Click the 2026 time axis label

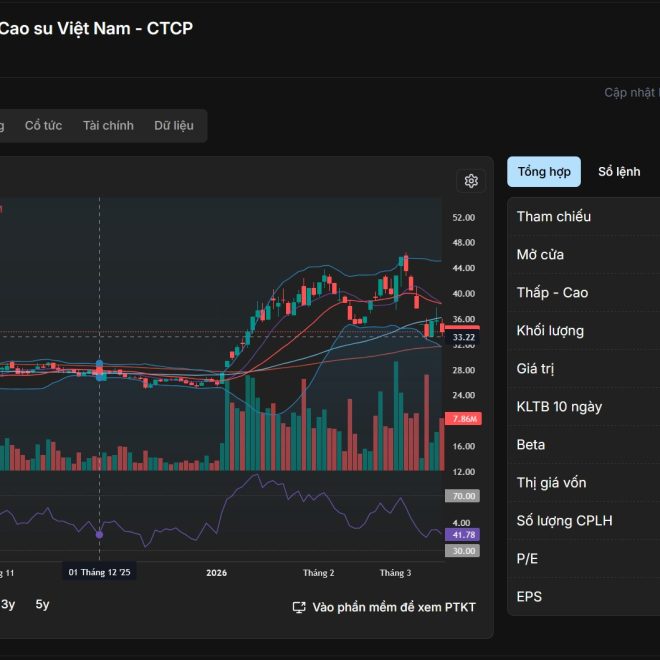pyautogui.click(x=216, y=572)
